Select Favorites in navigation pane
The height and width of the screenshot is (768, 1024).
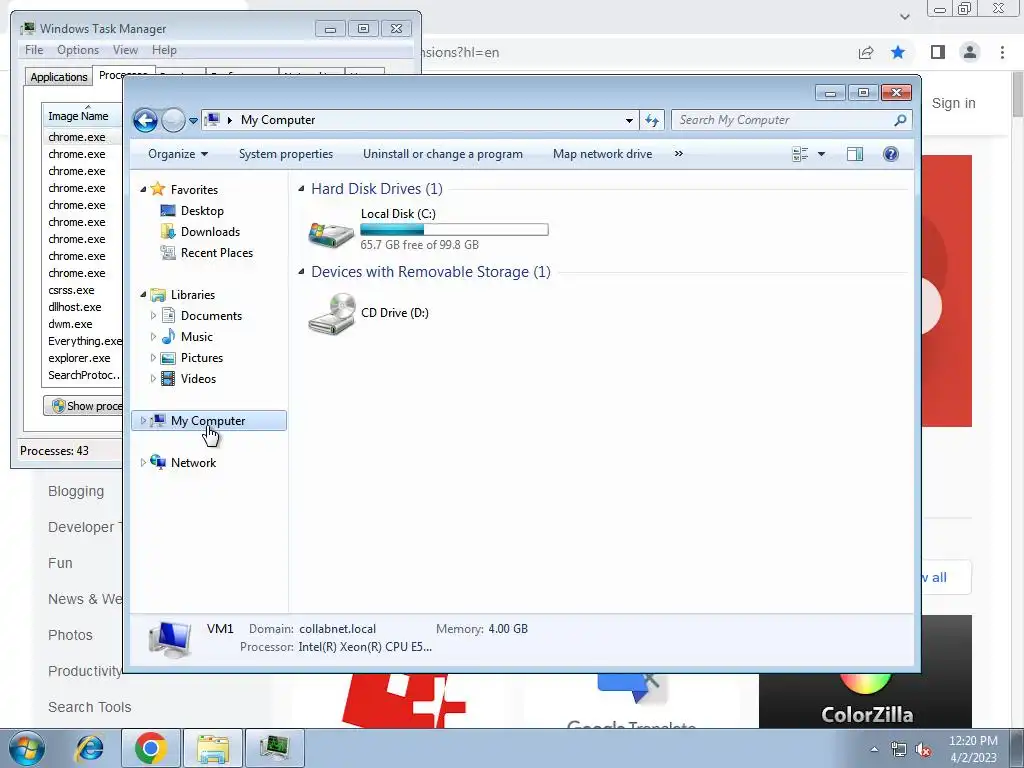194,189
